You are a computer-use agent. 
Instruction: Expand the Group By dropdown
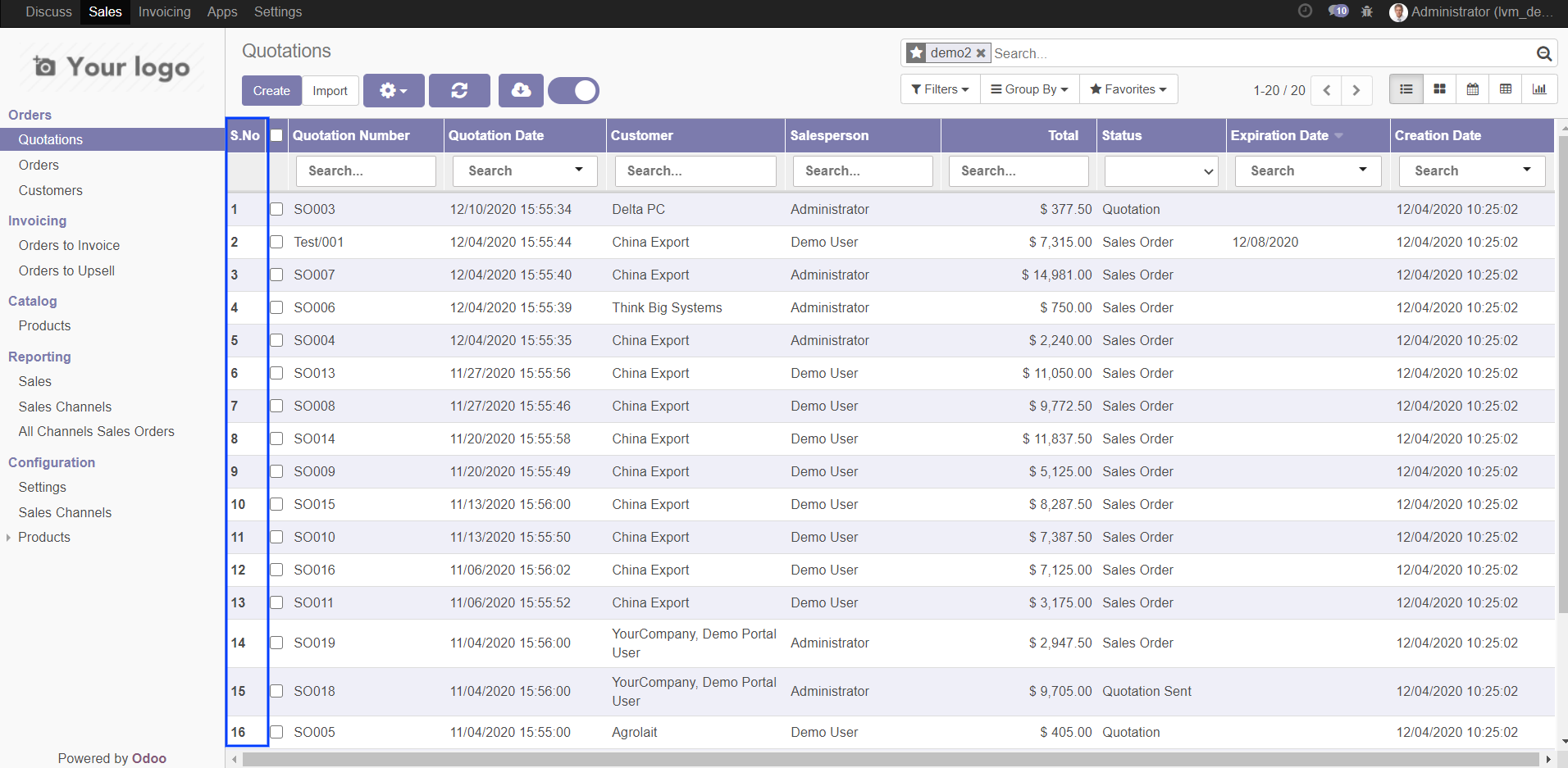(1029, 89)
